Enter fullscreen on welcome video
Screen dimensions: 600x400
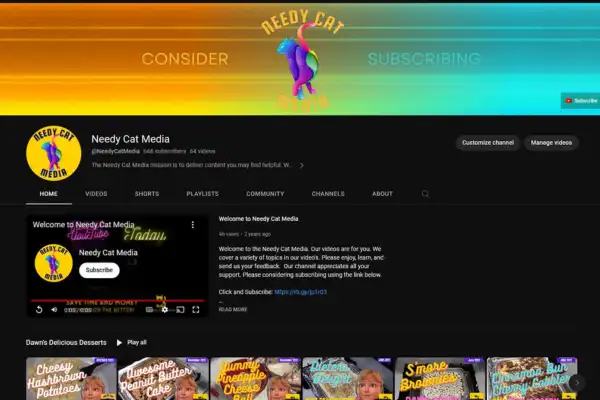[x=196, y=310]
